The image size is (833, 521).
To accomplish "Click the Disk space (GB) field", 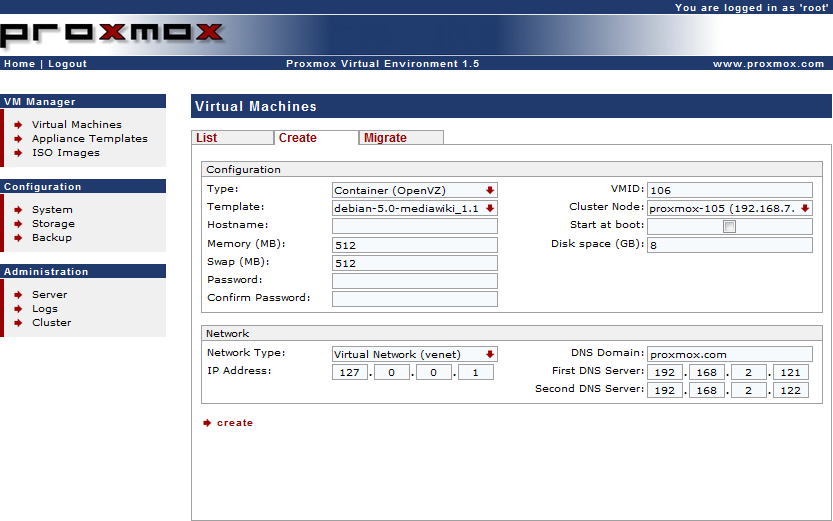I will click(729, 245).
